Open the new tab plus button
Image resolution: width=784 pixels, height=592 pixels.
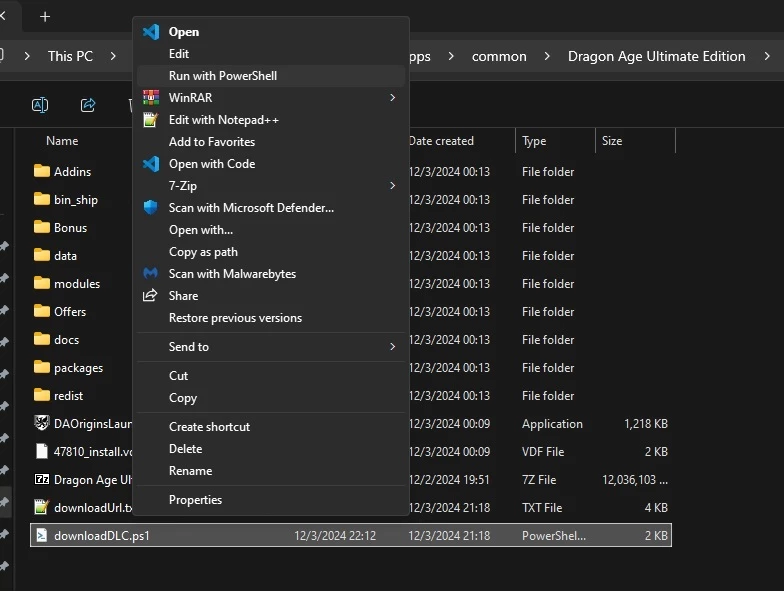[x=45, y=16]
